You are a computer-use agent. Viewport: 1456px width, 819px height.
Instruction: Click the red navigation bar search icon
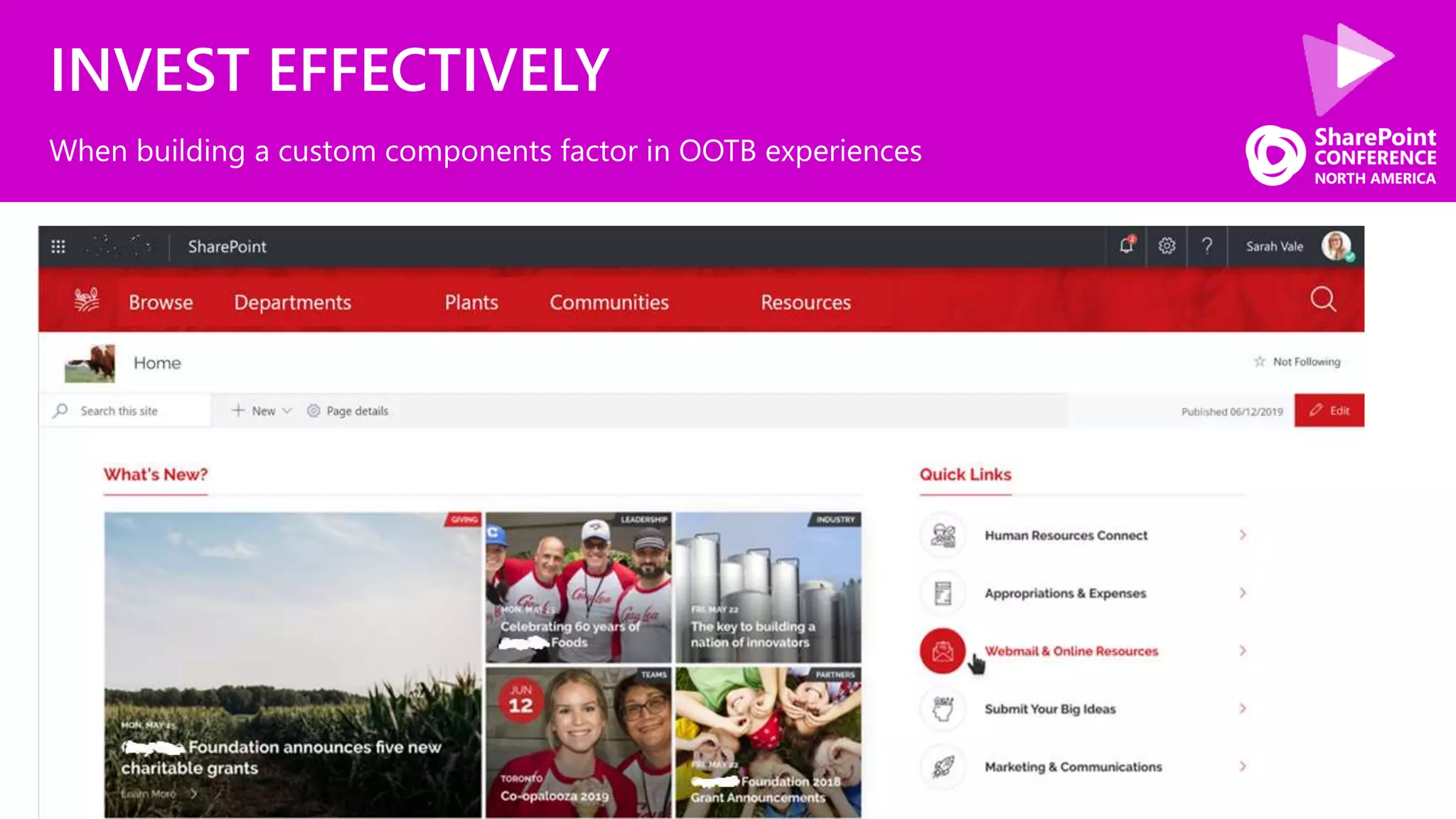[1322, 300]
